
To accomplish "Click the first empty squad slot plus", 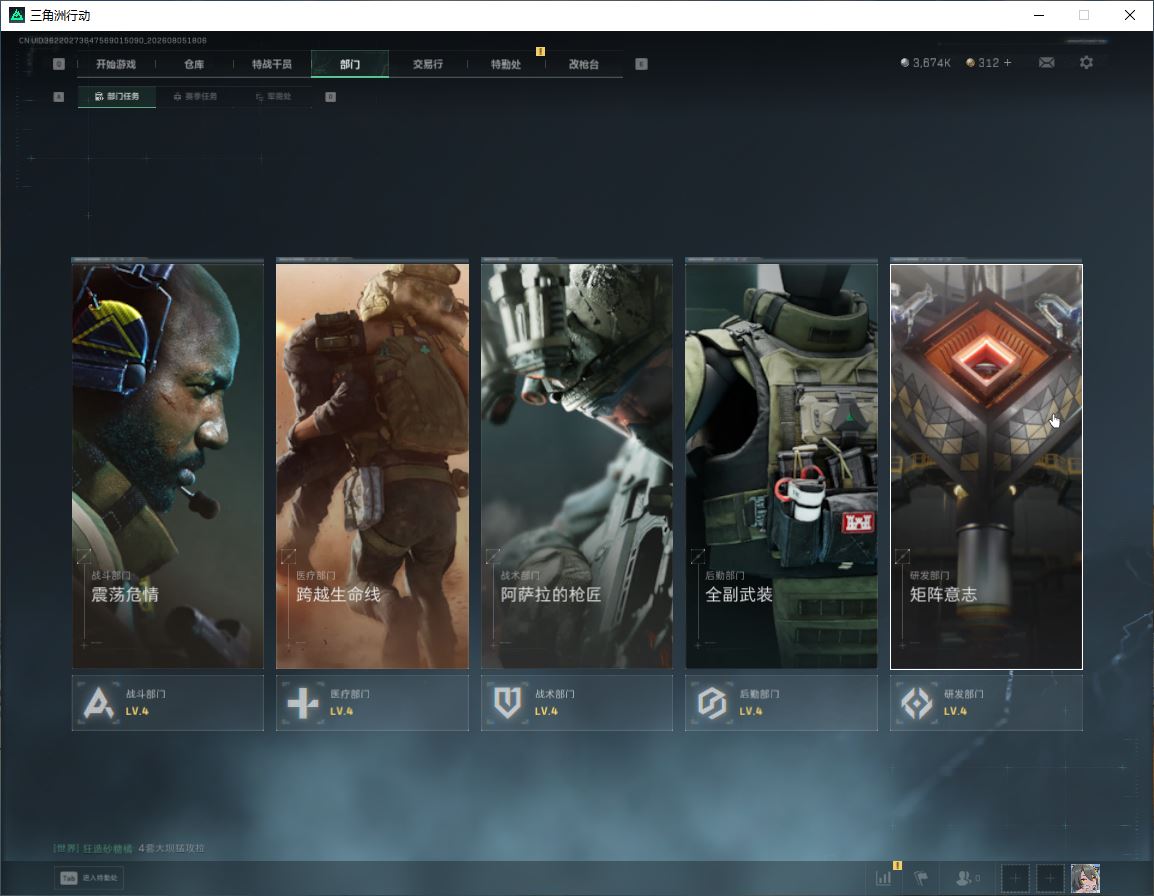I will 1015,878.
